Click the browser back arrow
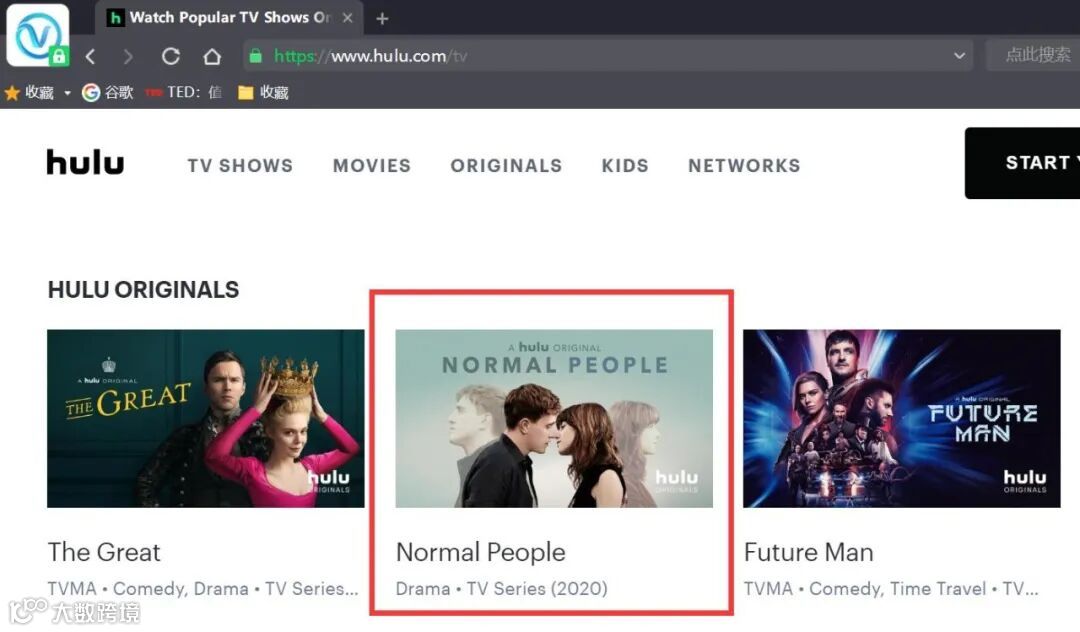The width and height of the screenshot is (1080, 632). point(90,56)
